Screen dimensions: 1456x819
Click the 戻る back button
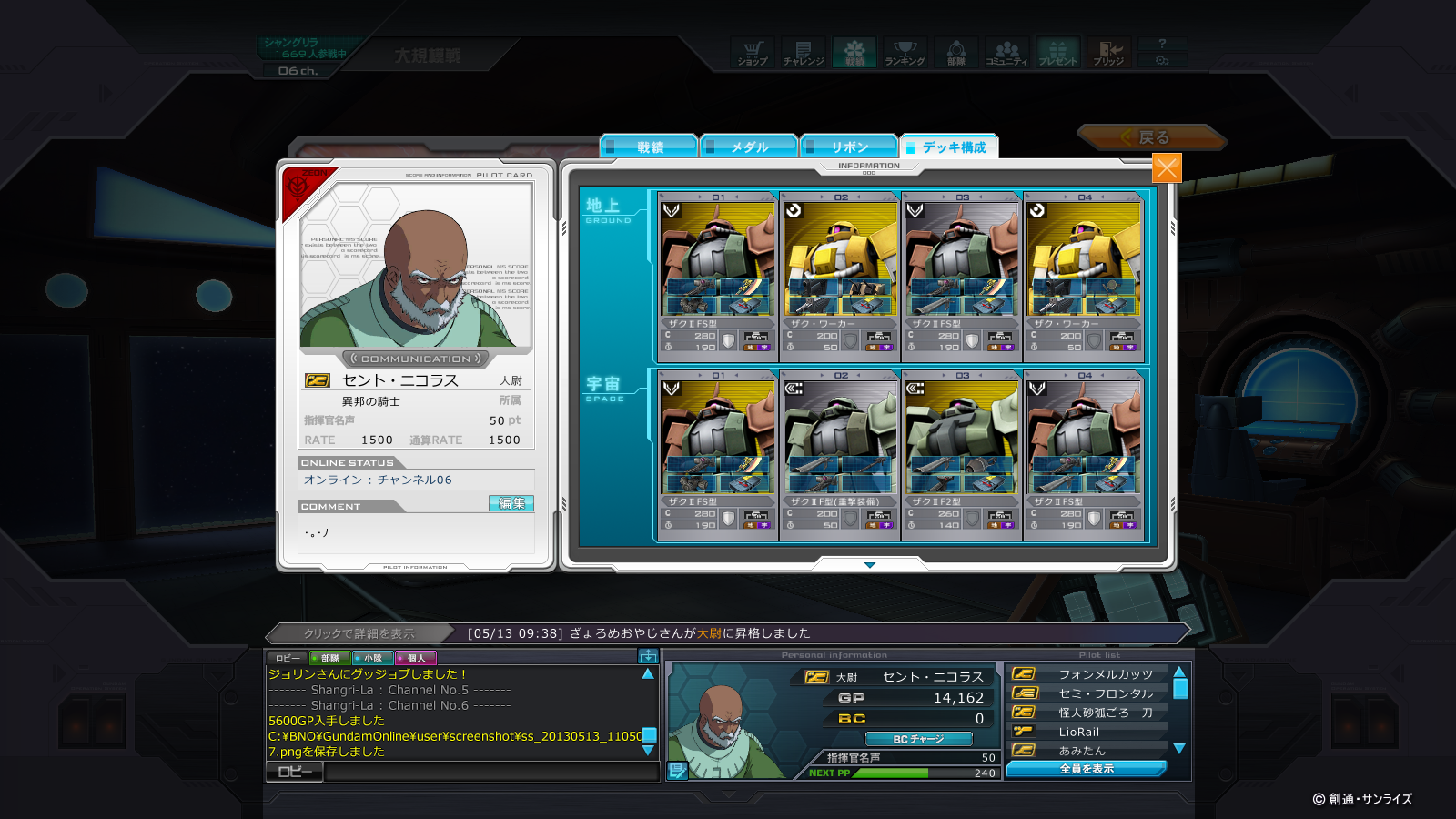[x=1152, y=137]
